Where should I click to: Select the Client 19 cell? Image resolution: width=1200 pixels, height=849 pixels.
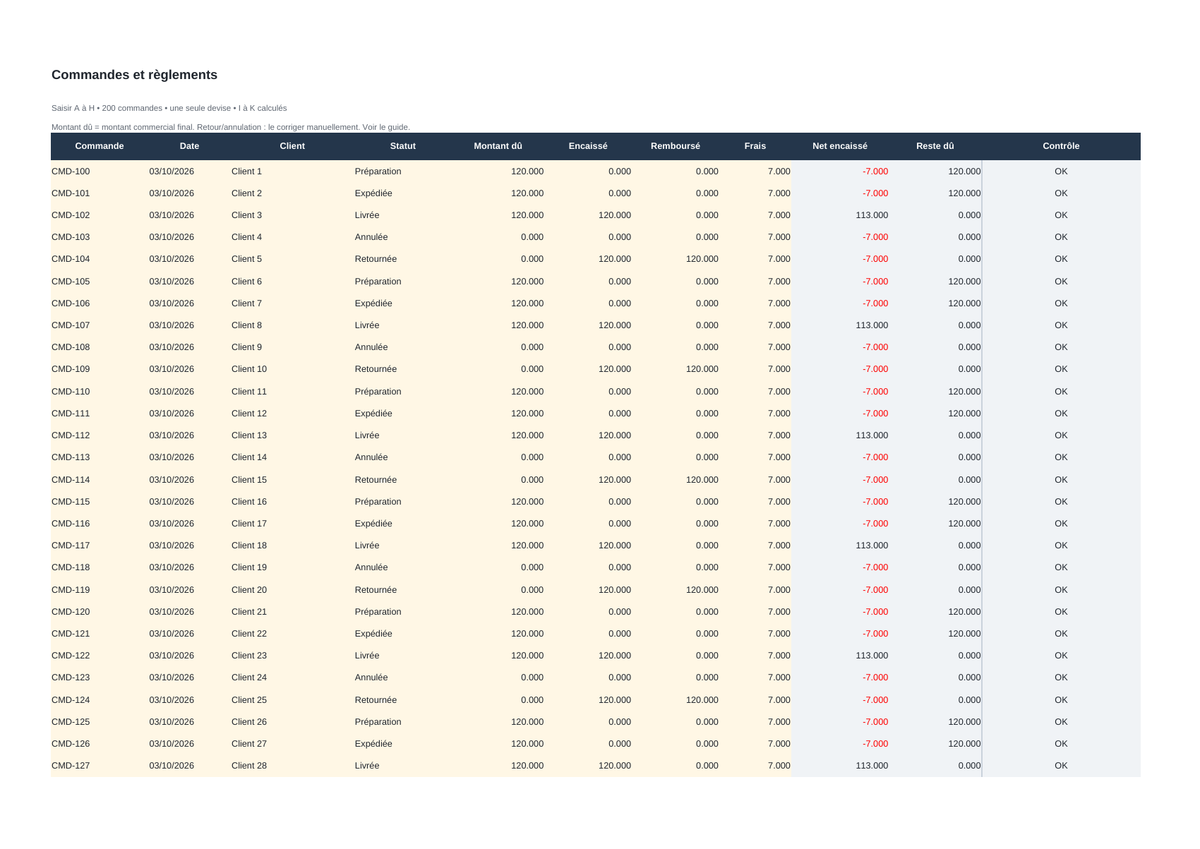(292, 568)
